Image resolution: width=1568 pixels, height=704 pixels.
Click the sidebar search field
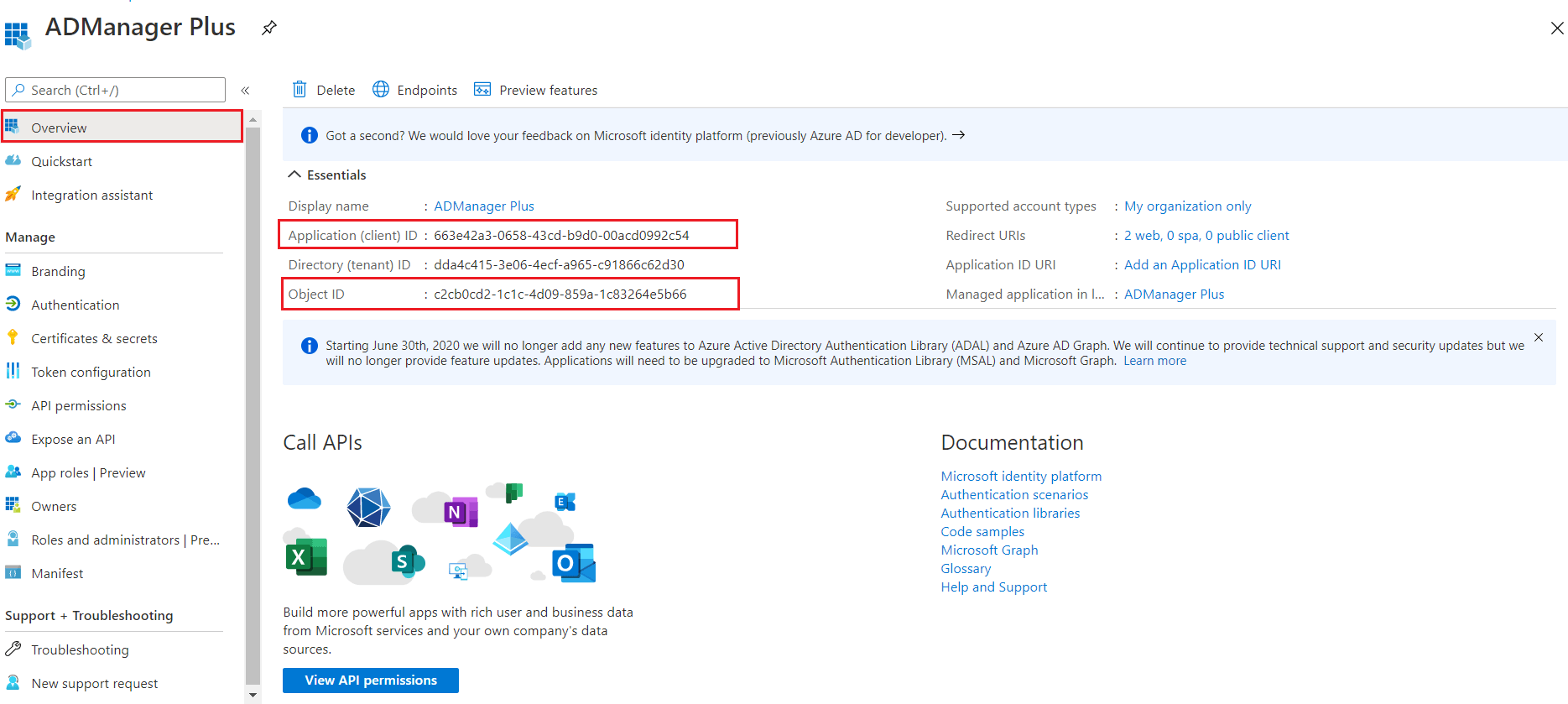115,90
